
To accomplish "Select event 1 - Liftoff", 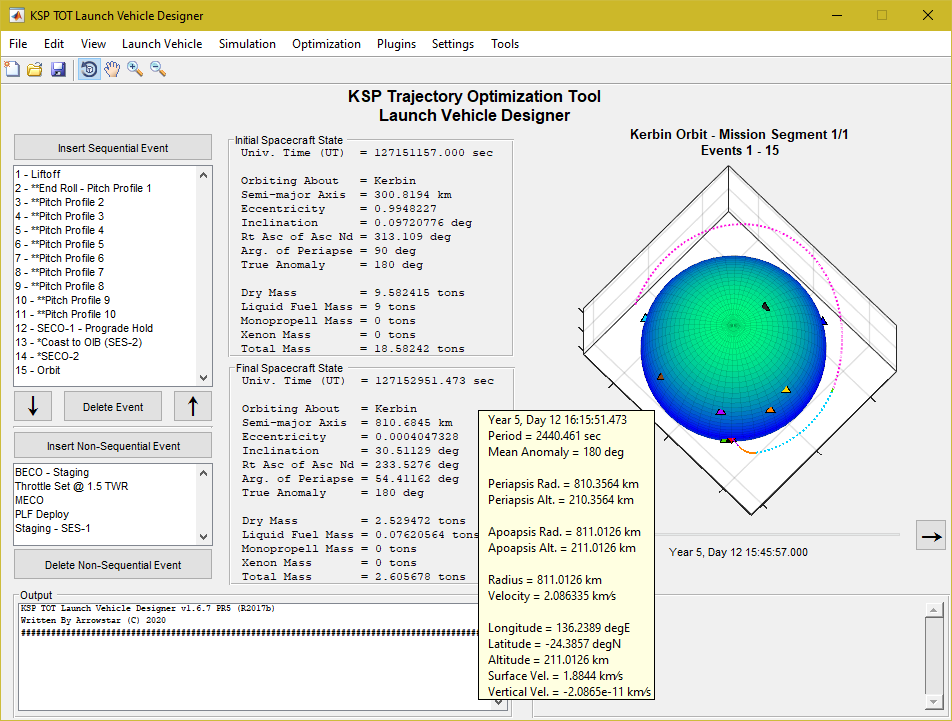I will [105, 174].
